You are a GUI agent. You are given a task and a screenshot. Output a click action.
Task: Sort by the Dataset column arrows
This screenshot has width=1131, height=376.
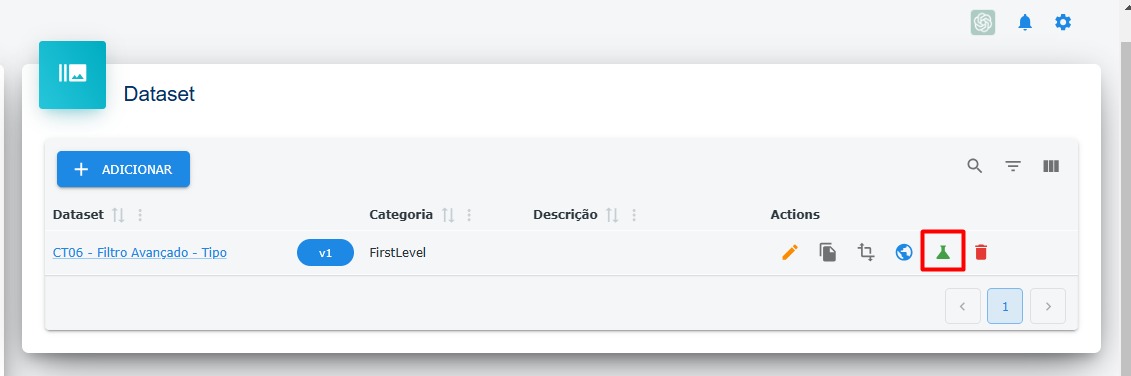119,215
